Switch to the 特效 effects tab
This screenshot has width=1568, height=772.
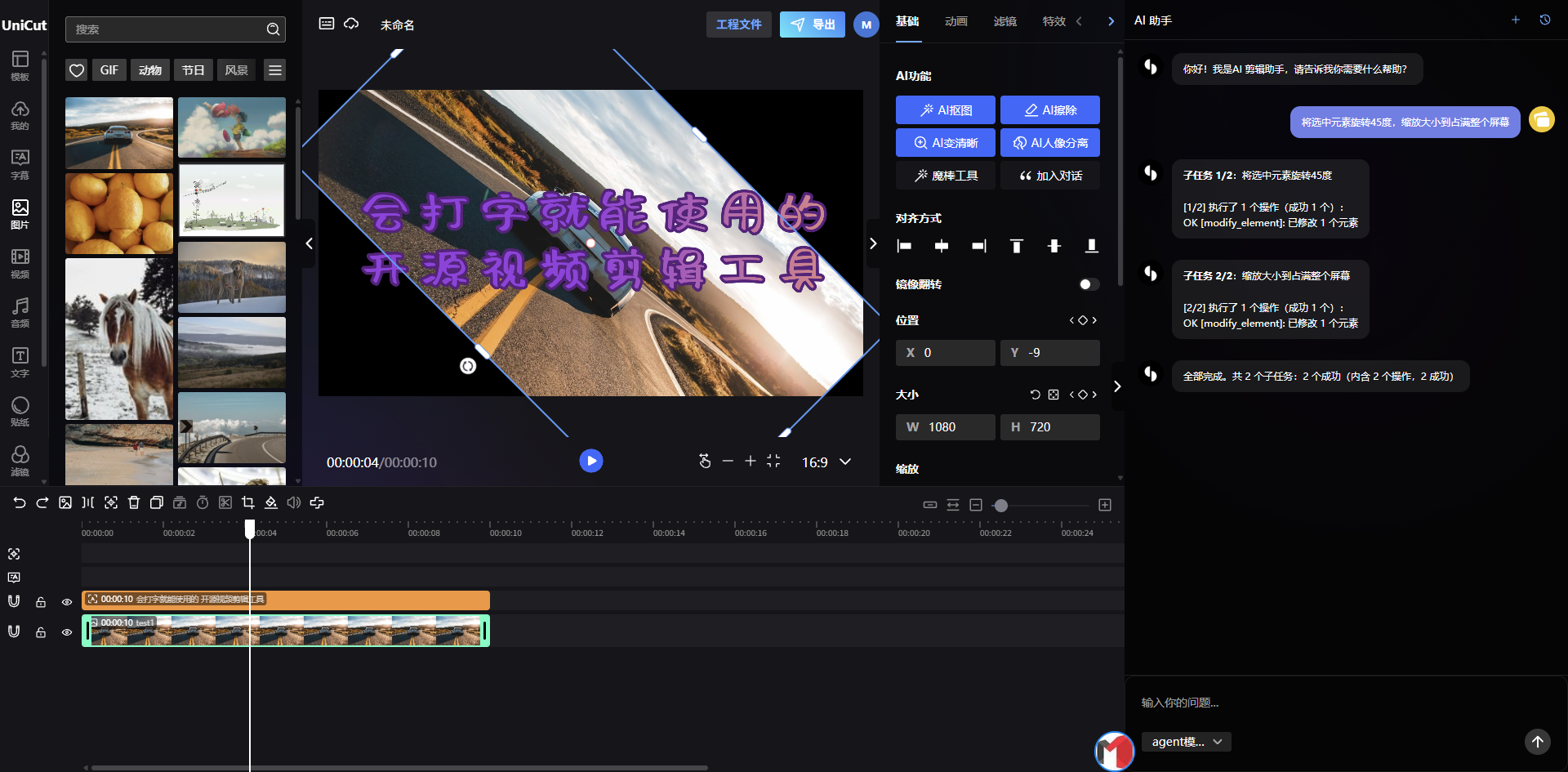(1054, 21)
